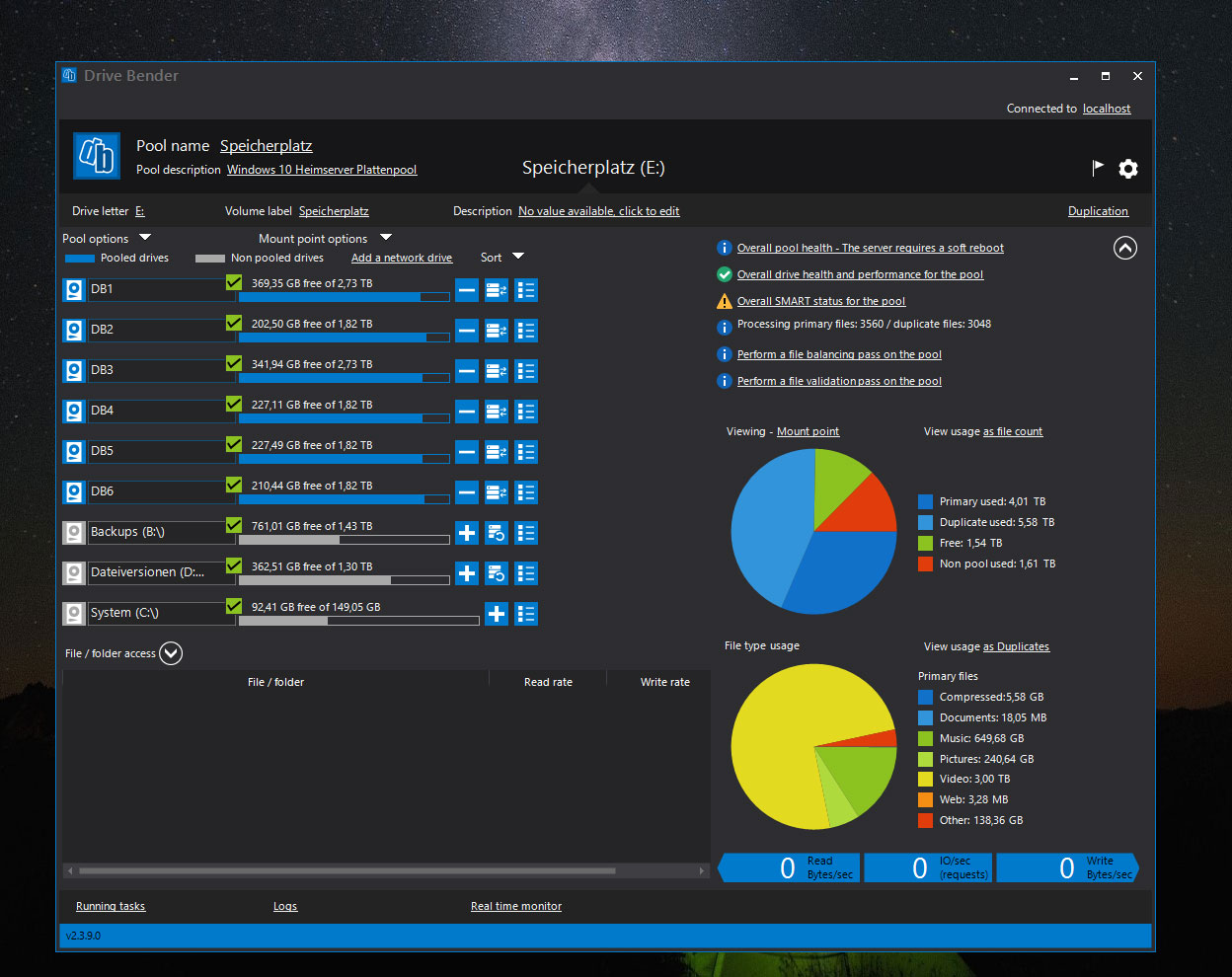Click the DB1 hard drive icon
Viewport: 1232px width, 977px height.
pyautogui.click(x=74, y=290)
